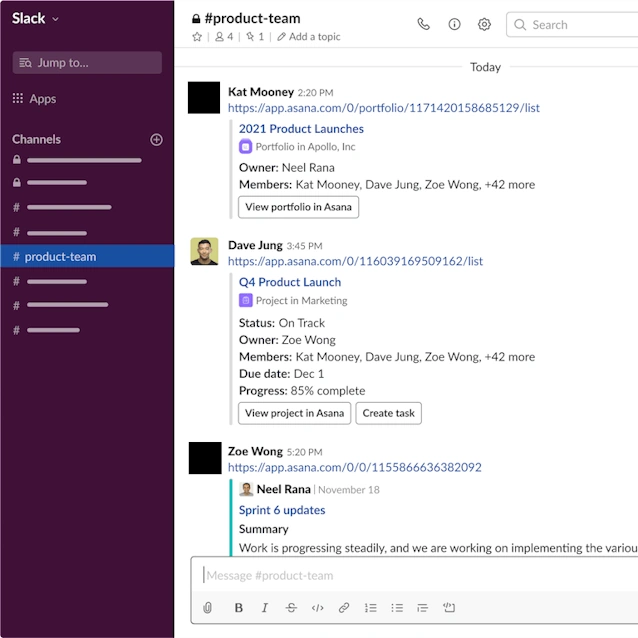Select the product-team channel in sidebar
Image resolution: width=638 pixels, height=638 pixels.
[x=87, y=256]
